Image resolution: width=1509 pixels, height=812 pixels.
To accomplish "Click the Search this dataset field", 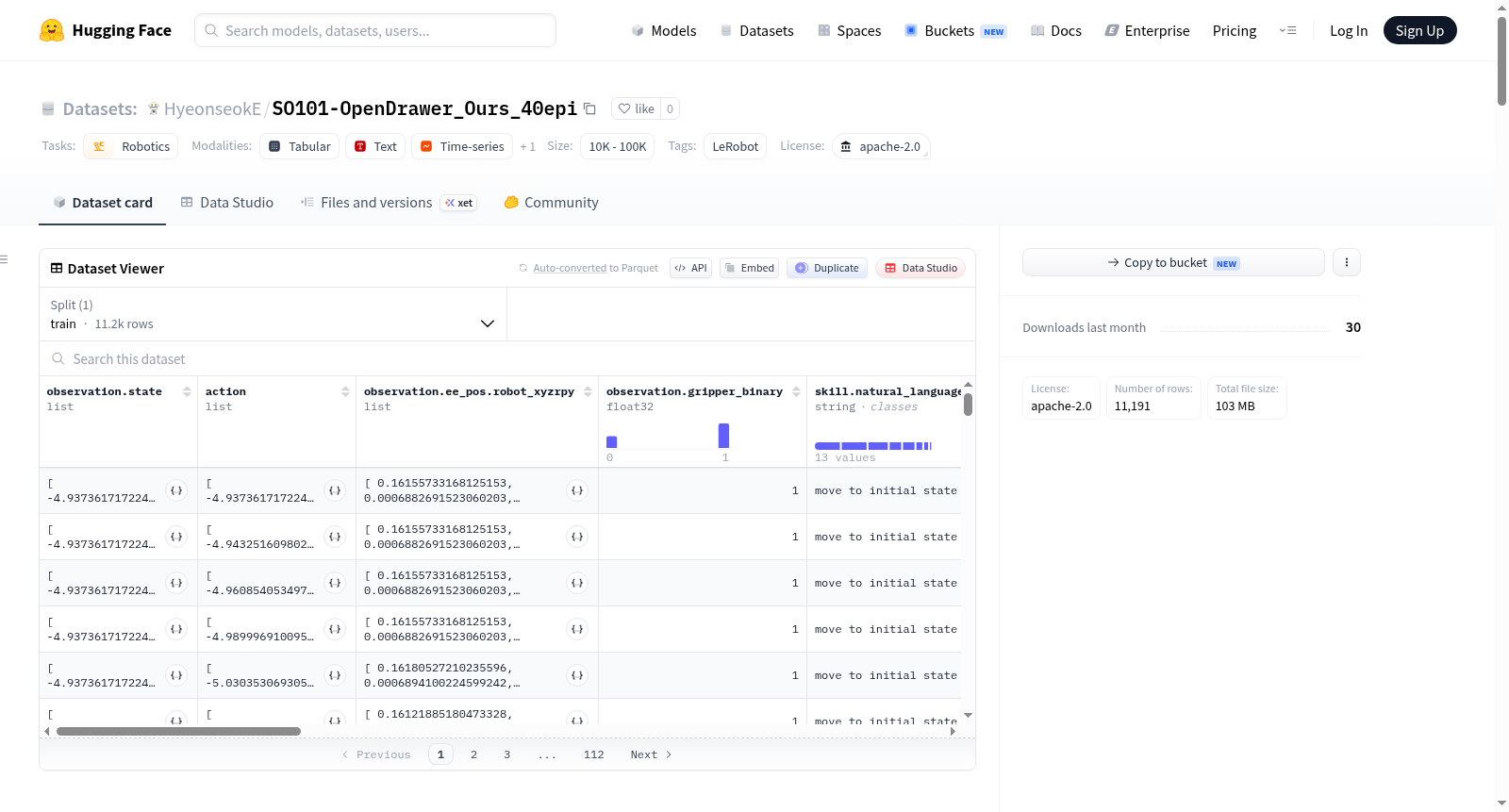I will [507, 358].
